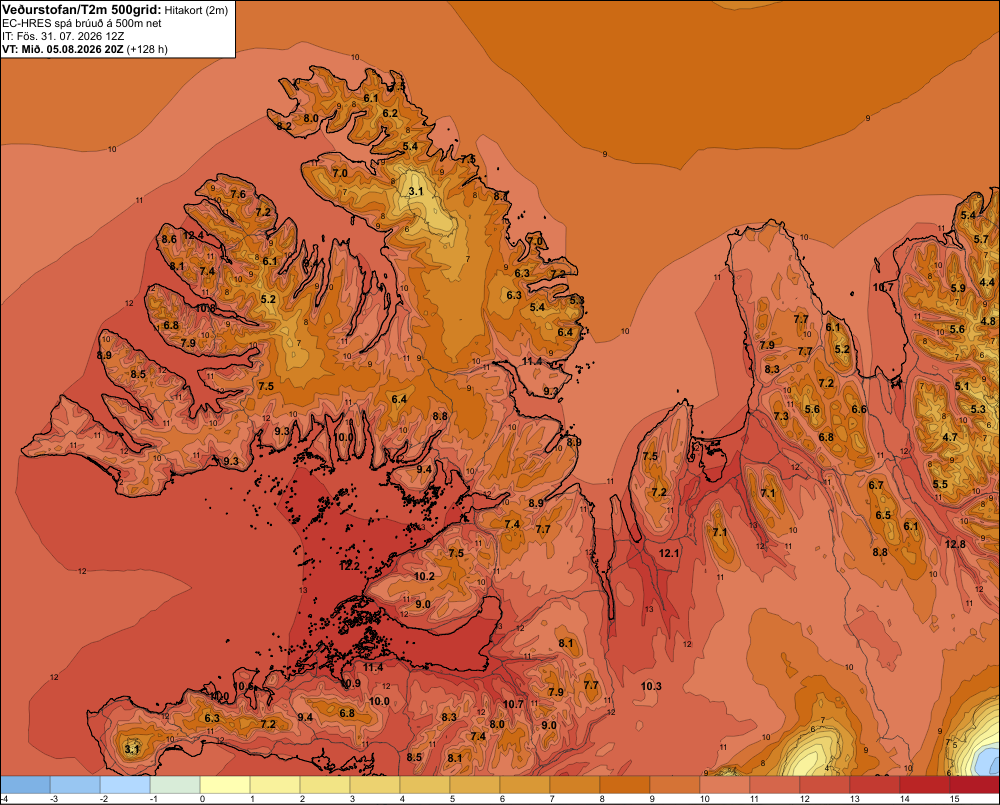Click the 10.2 label on the peninsula
The width and height of the screenshot is (1000, 805).
[x=424, y=576]
